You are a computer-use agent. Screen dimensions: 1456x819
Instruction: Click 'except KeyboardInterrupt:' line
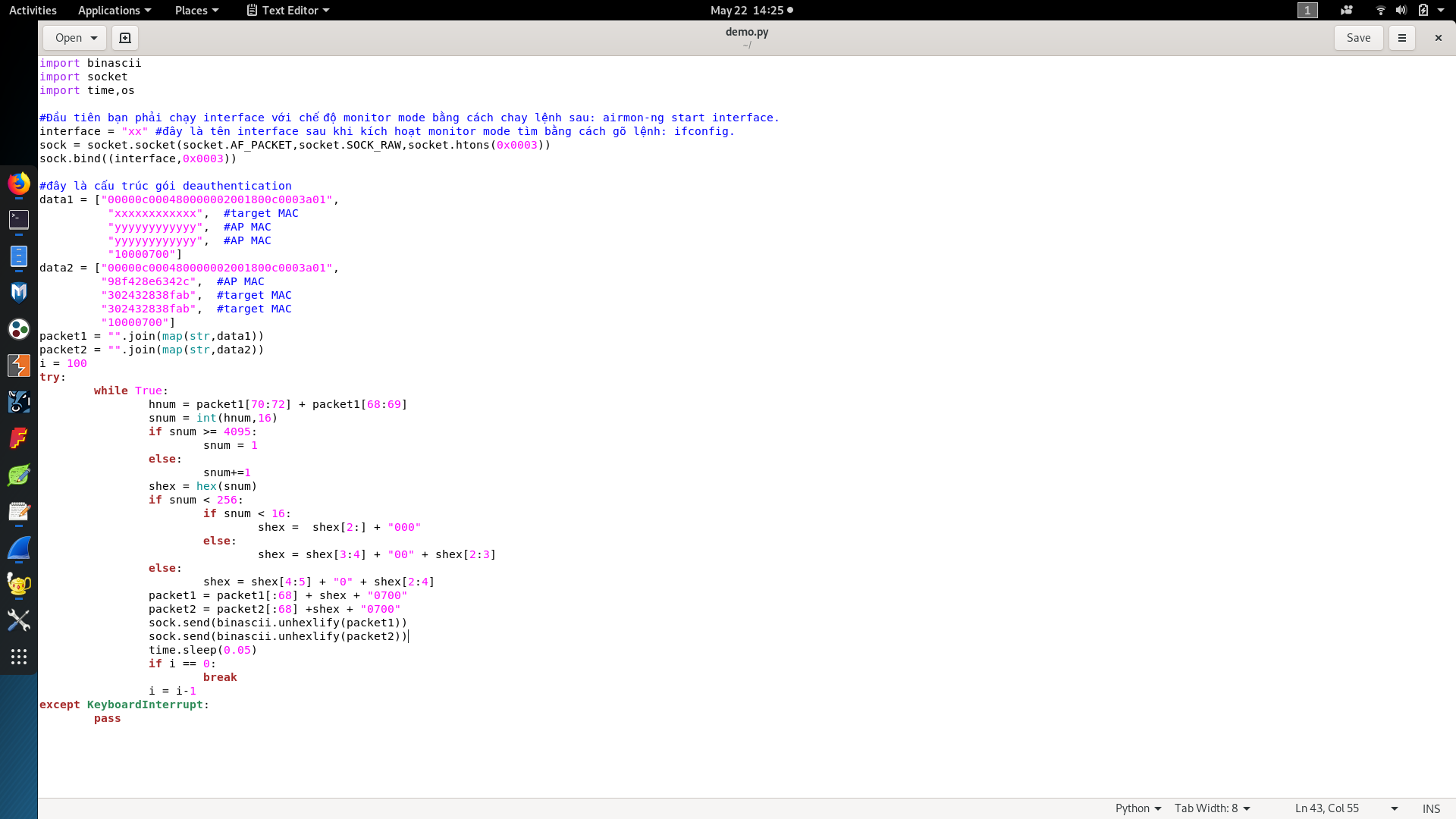tap(124, 704)
